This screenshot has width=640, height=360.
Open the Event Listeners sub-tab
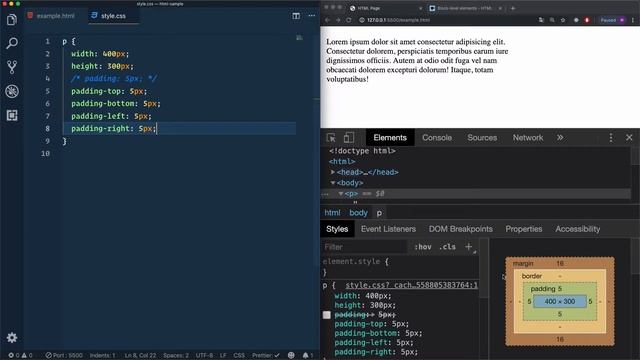coord(388,229)
